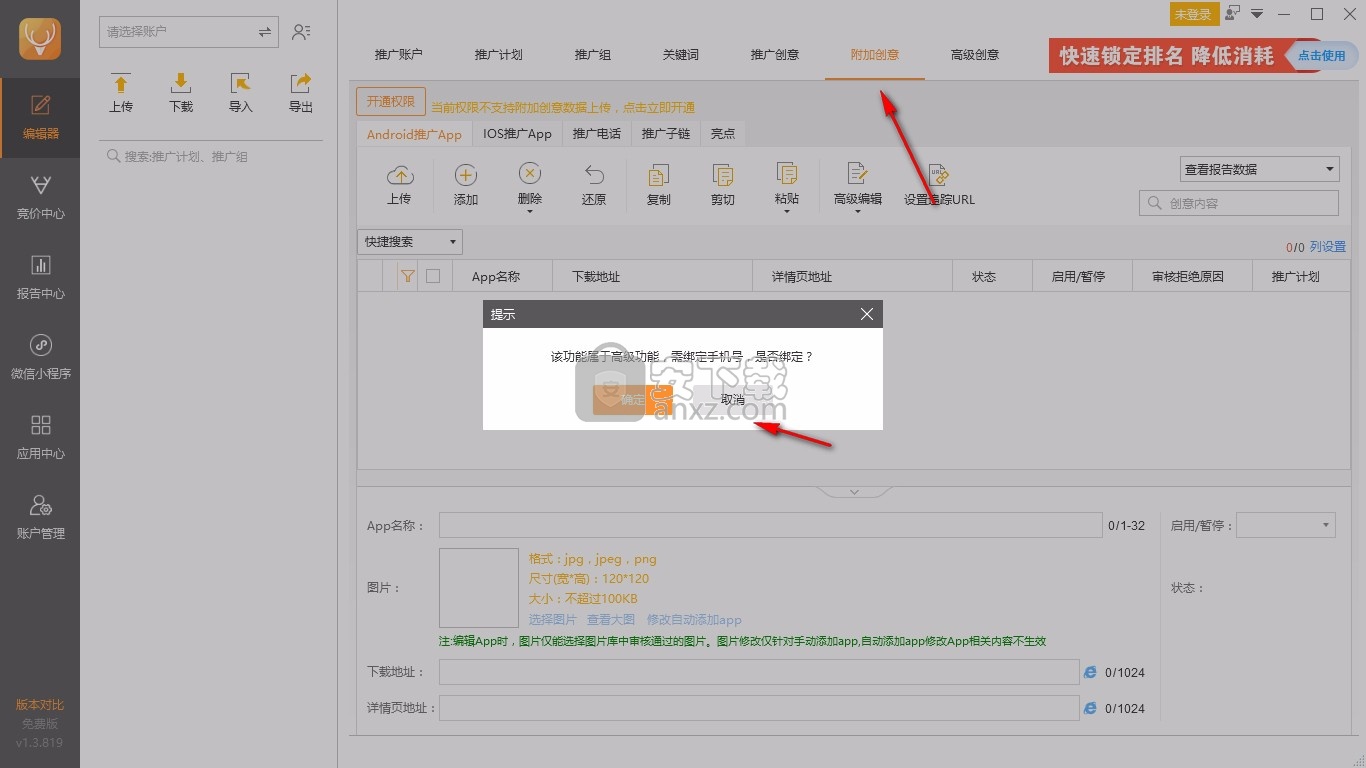Expand the Paste (粘贴) dropdown arrow
The width and height of the screenshot is (1366, 768).
787,211
